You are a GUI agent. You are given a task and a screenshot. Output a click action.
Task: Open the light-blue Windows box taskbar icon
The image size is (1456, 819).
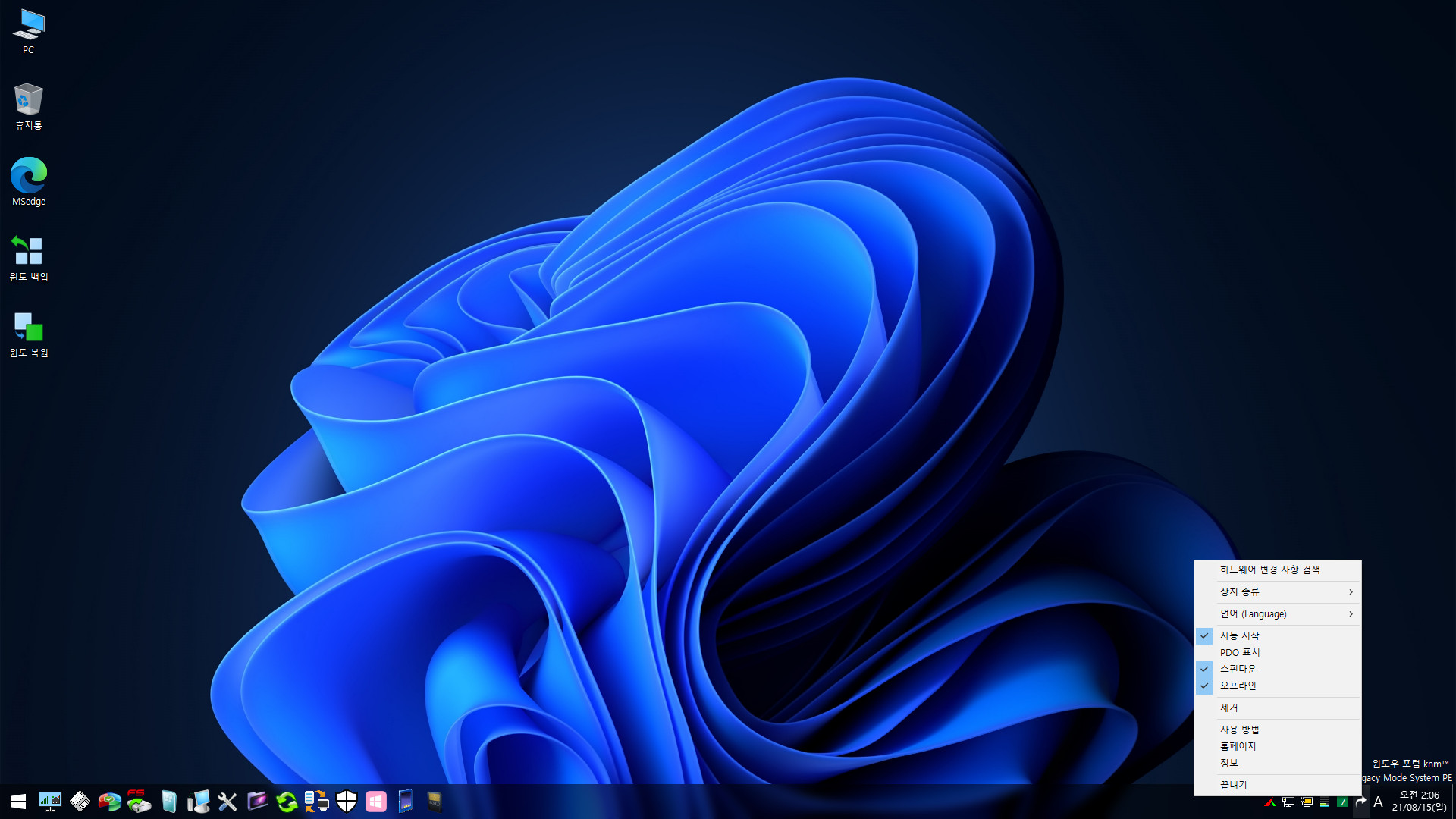[x=169, y=802]
